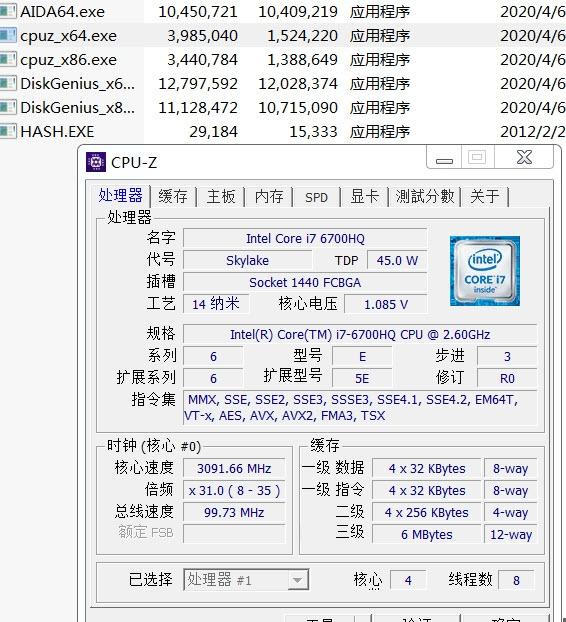The width and height of the screenshot is (566, 622).
Task: Click the AIDA64.exe file icon
Action: pos(8,11)
